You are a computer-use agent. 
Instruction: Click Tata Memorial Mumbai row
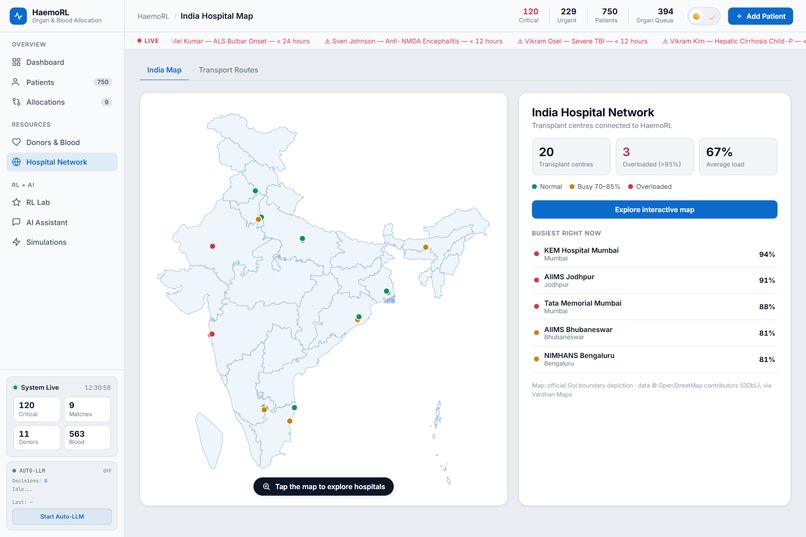coord(654,307)
